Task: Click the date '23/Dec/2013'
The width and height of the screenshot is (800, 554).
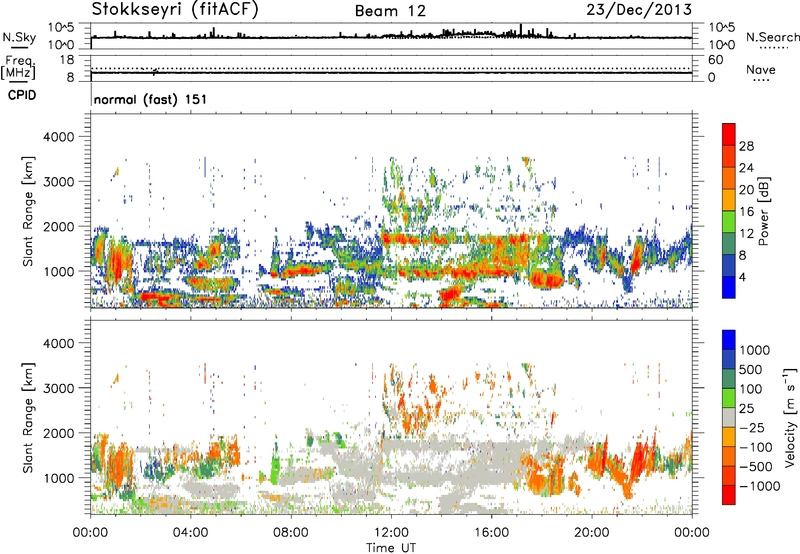Action: (639, 9)
